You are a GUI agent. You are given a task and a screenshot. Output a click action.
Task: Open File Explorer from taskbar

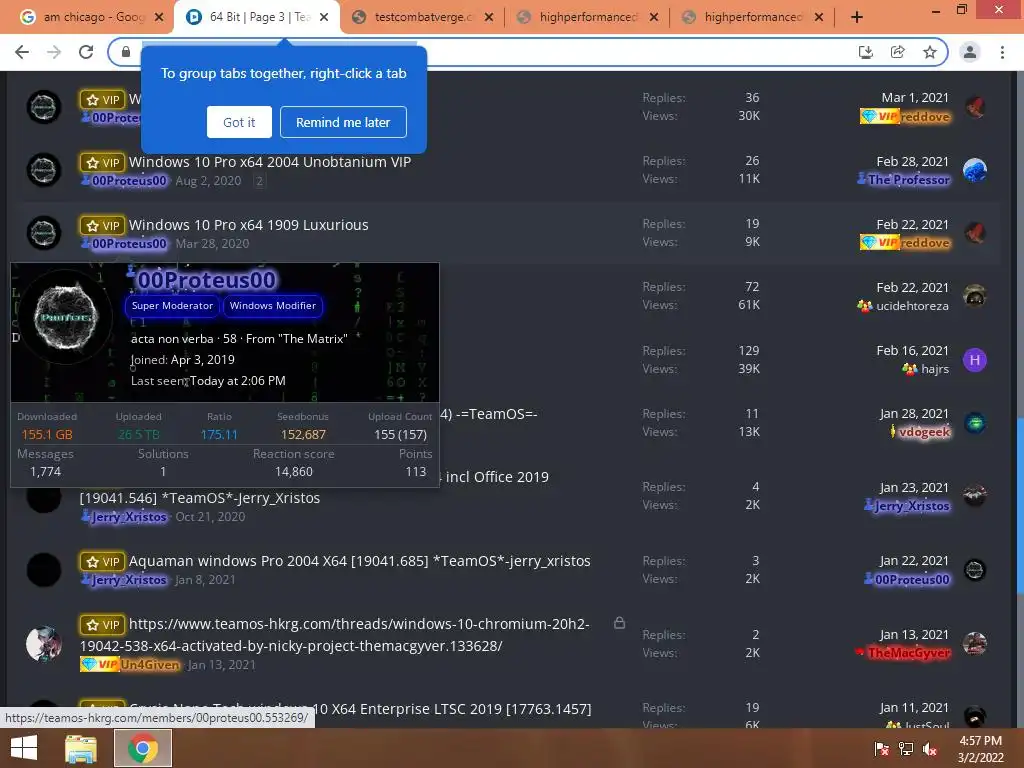81,748
